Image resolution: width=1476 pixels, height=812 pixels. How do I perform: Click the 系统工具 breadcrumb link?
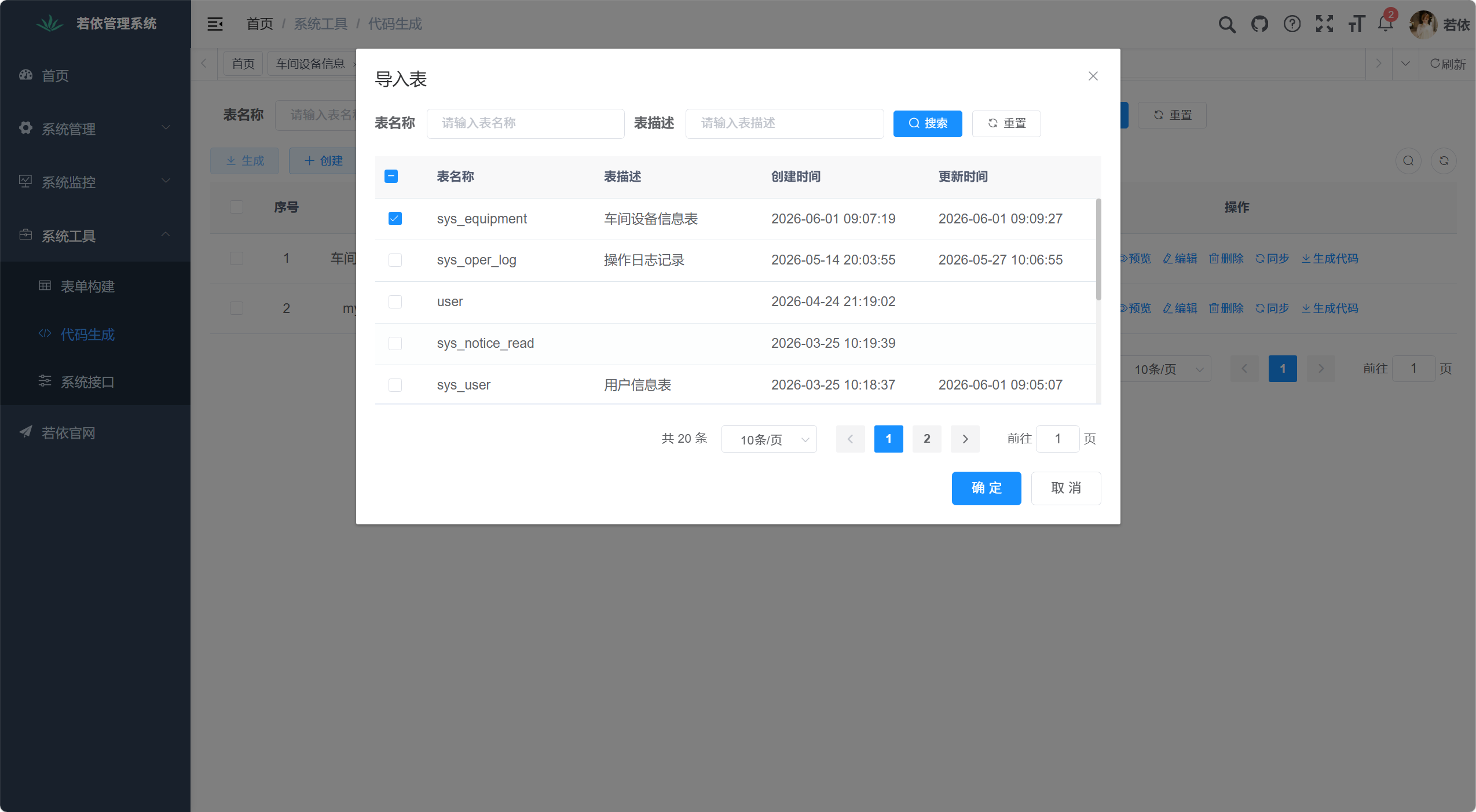click(x=320, y=24)
